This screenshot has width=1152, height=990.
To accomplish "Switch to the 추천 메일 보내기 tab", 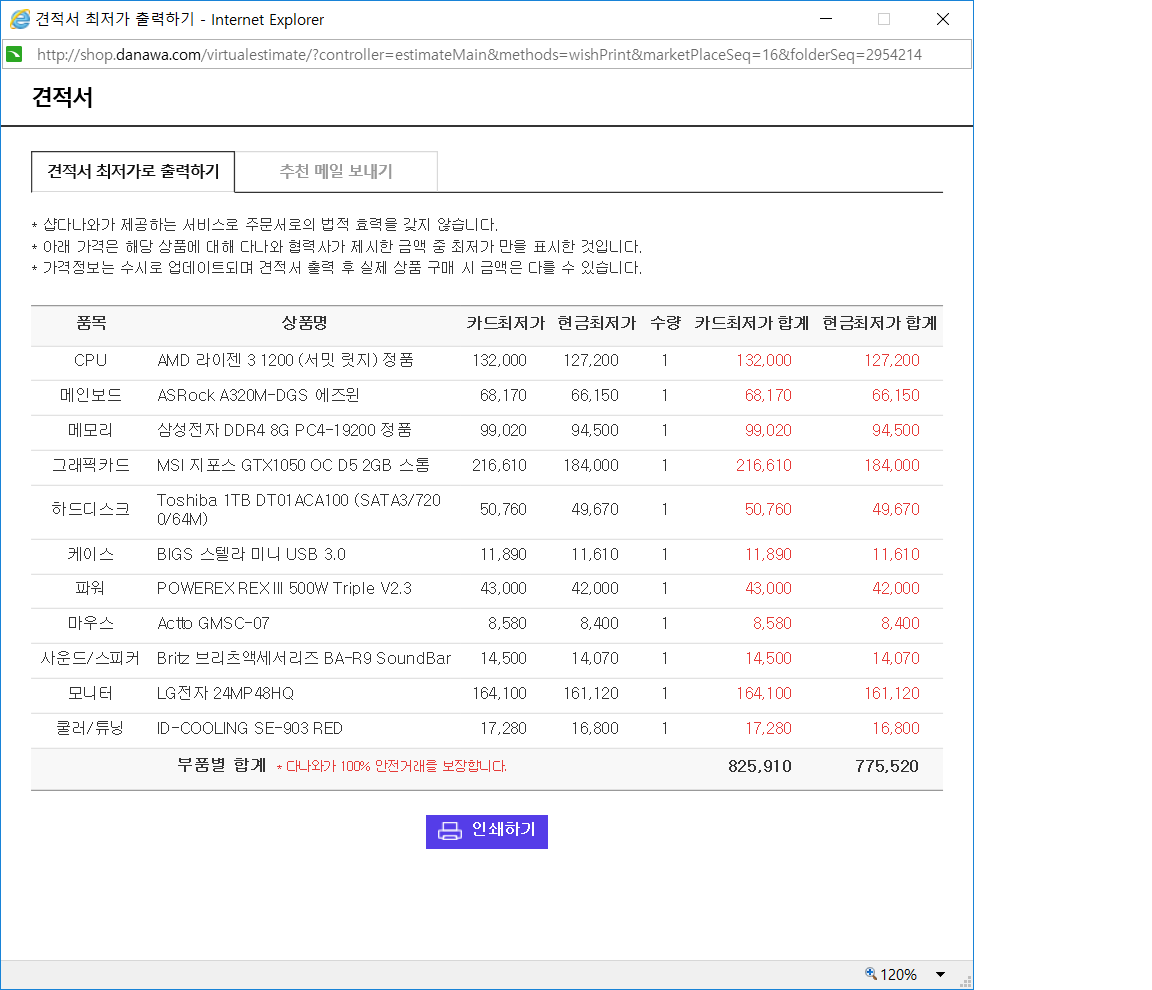I will (336, 171).
